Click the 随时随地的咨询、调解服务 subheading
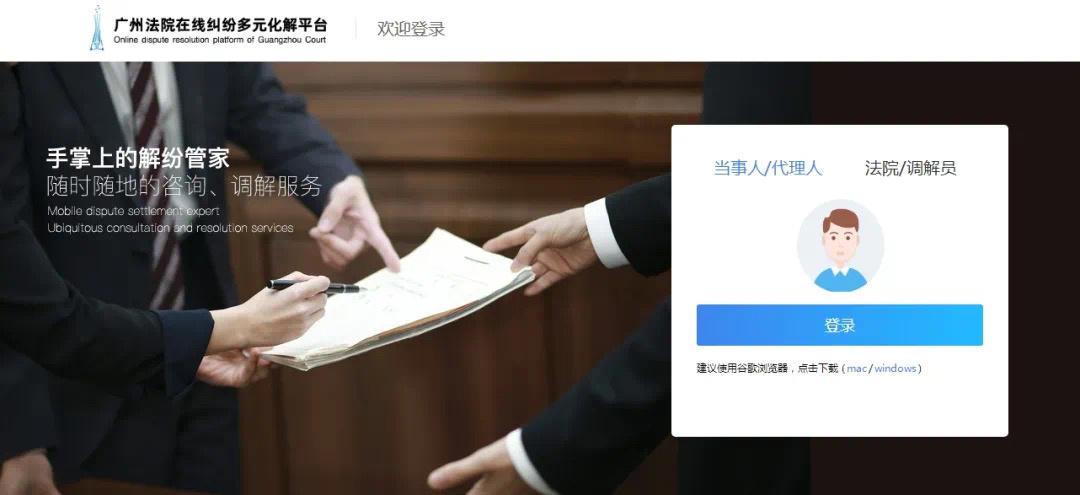Image resolution: width=1080 pixels, height=495 pixels. (184, 186)
